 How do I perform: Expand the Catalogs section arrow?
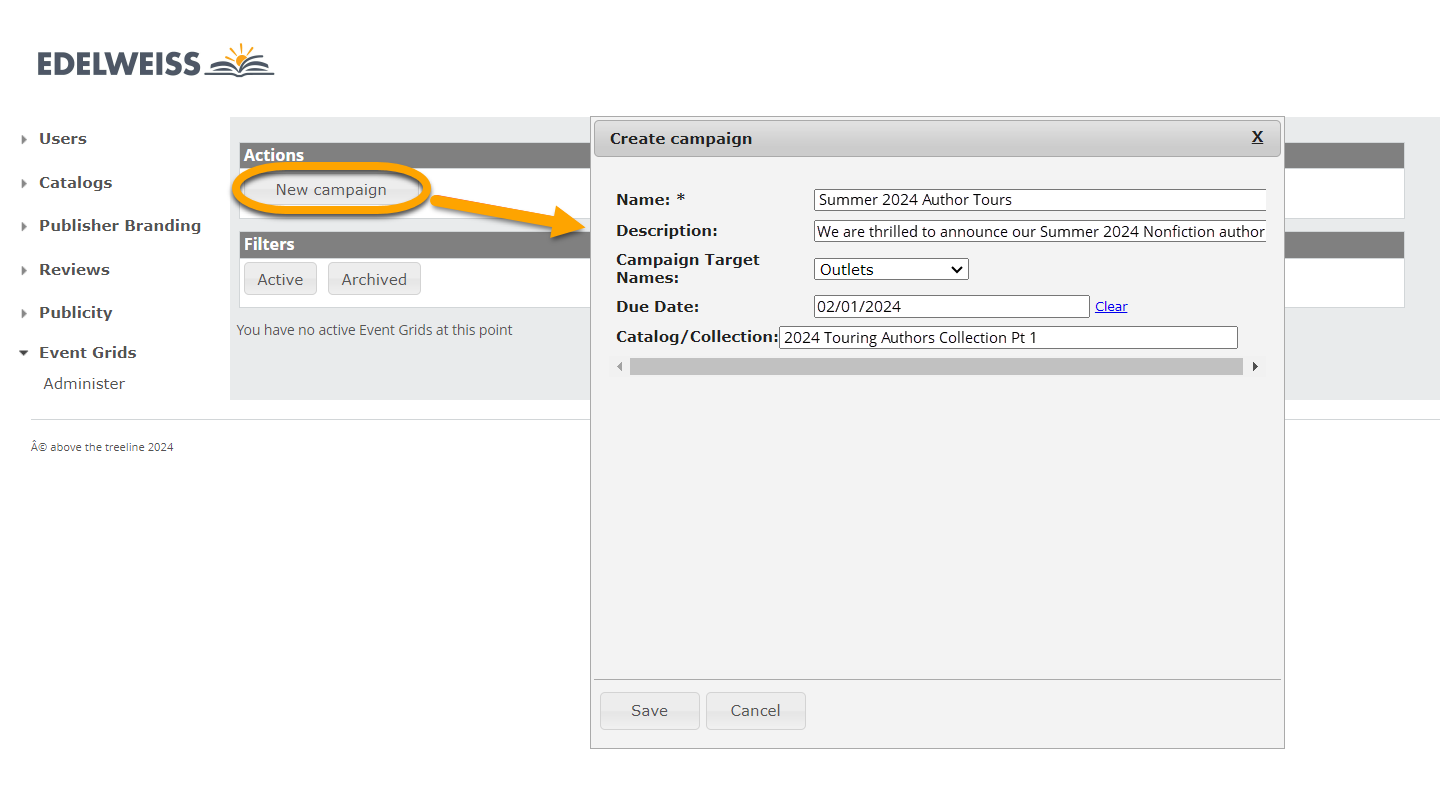(x=24, y=184)
